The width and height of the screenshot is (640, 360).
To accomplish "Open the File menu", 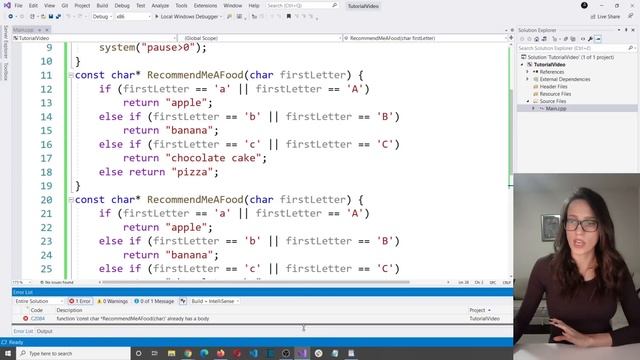I will tap(18, 6).
